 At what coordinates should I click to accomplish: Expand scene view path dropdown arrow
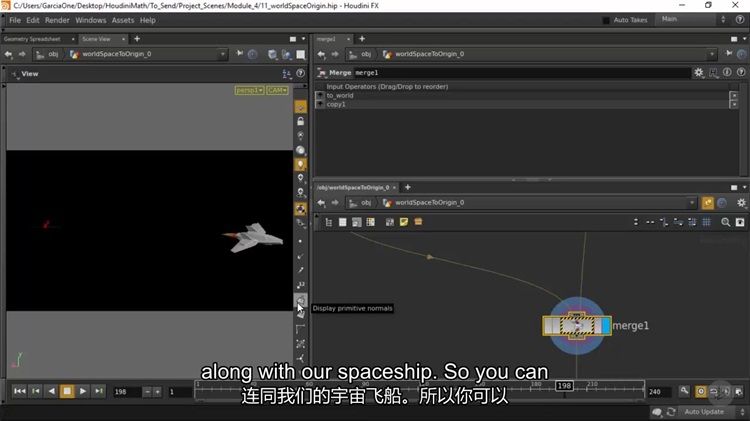(222, 54)
